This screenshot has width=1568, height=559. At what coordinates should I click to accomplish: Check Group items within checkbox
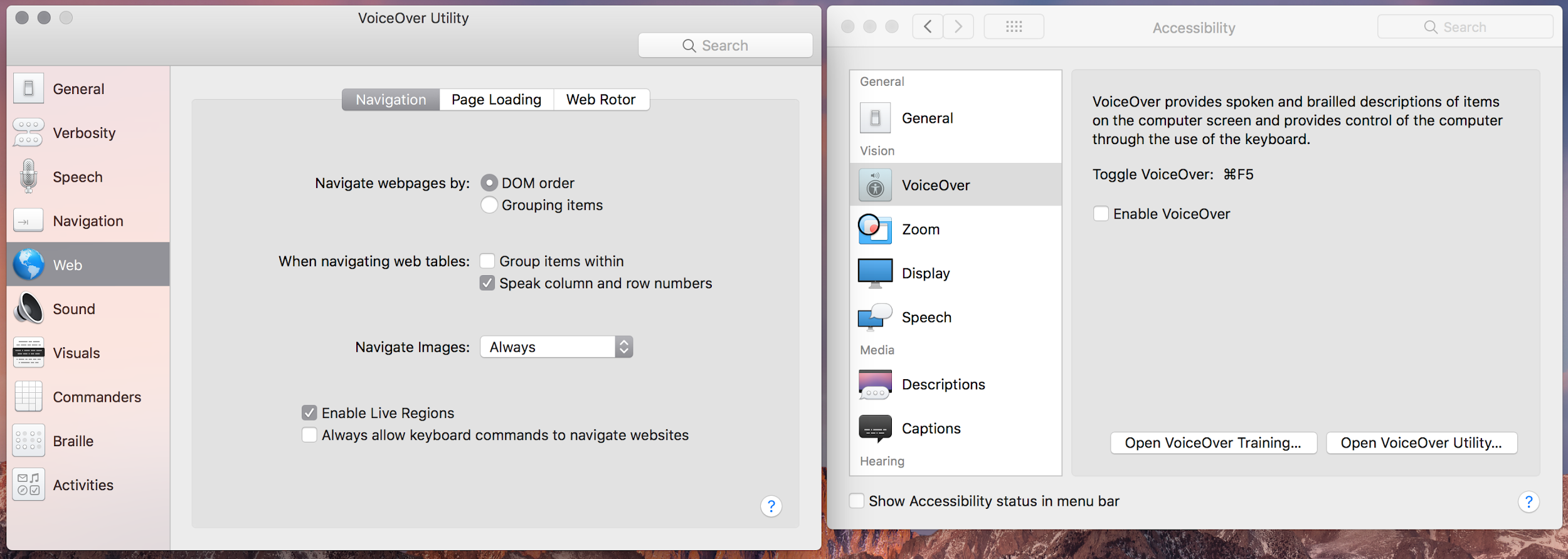(x=487, y=261)
